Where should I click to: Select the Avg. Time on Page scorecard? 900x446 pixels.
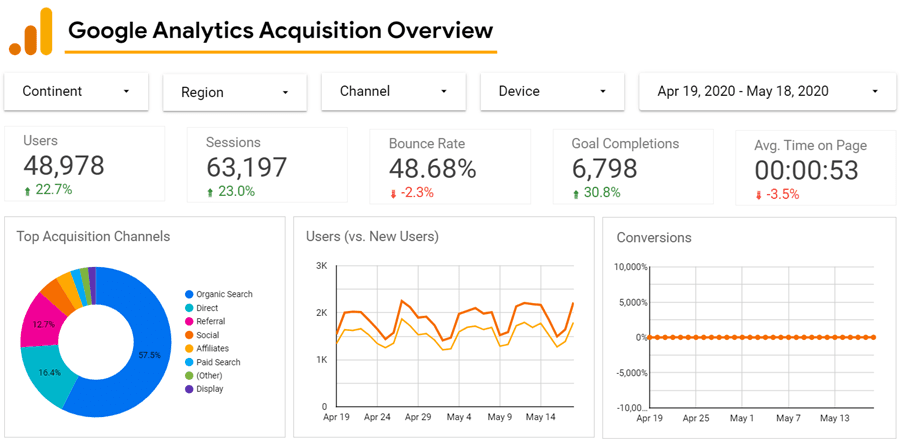pyautogui.click(x=811, y=168)
